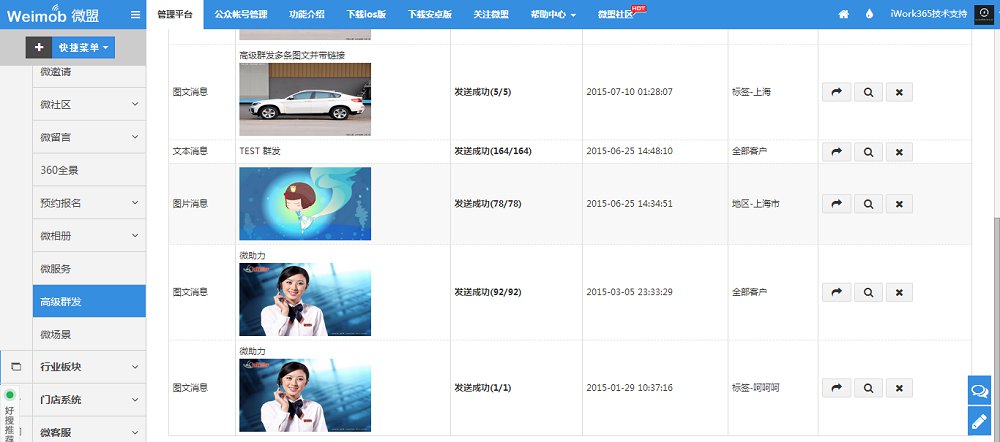Click the home icon in top bar
Viewport: 1000px width, 442px height.
click(843, 15)
